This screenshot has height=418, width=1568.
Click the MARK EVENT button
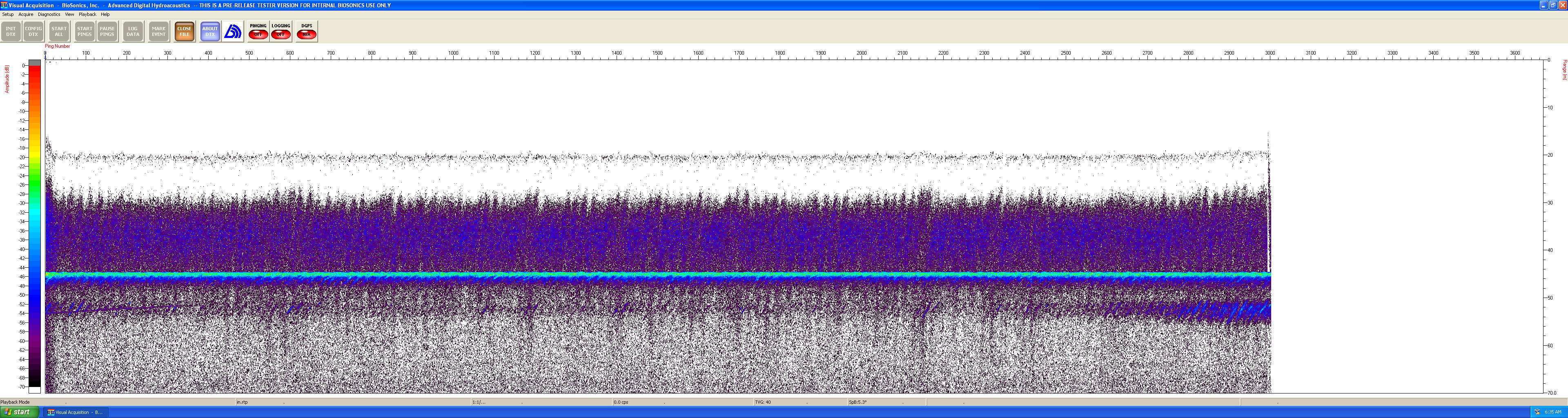tap(159, 32)
